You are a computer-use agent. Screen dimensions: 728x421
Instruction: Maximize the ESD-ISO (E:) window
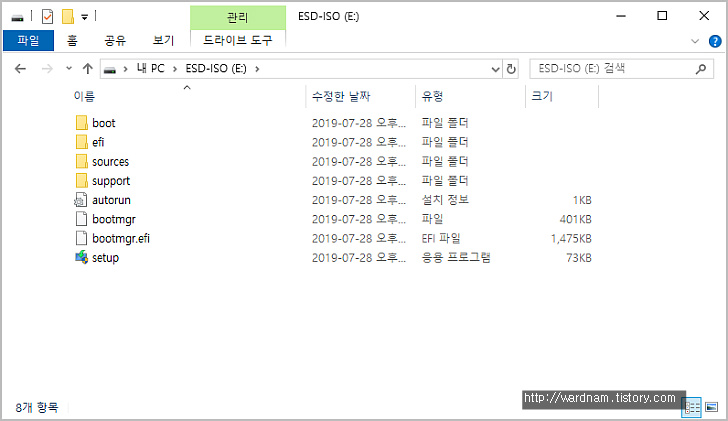coord(662,16)
